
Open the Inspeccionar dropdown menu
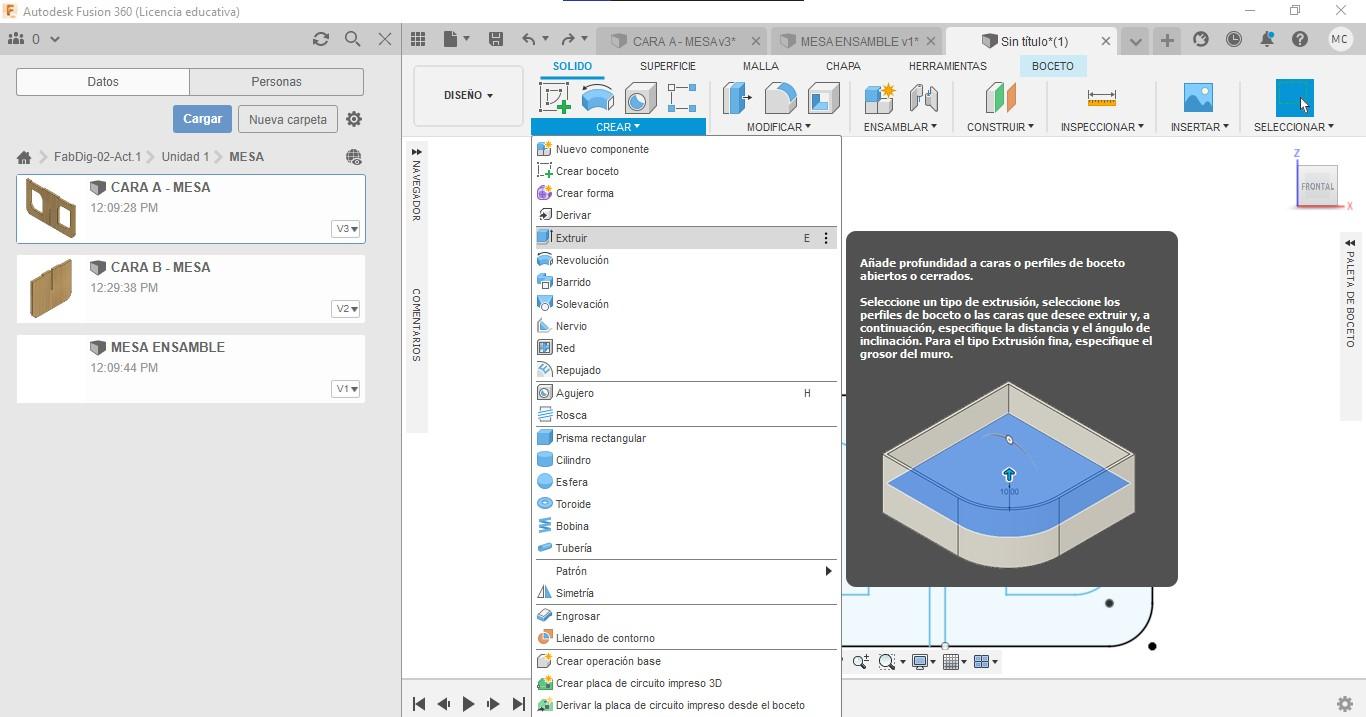point(1102,127)
